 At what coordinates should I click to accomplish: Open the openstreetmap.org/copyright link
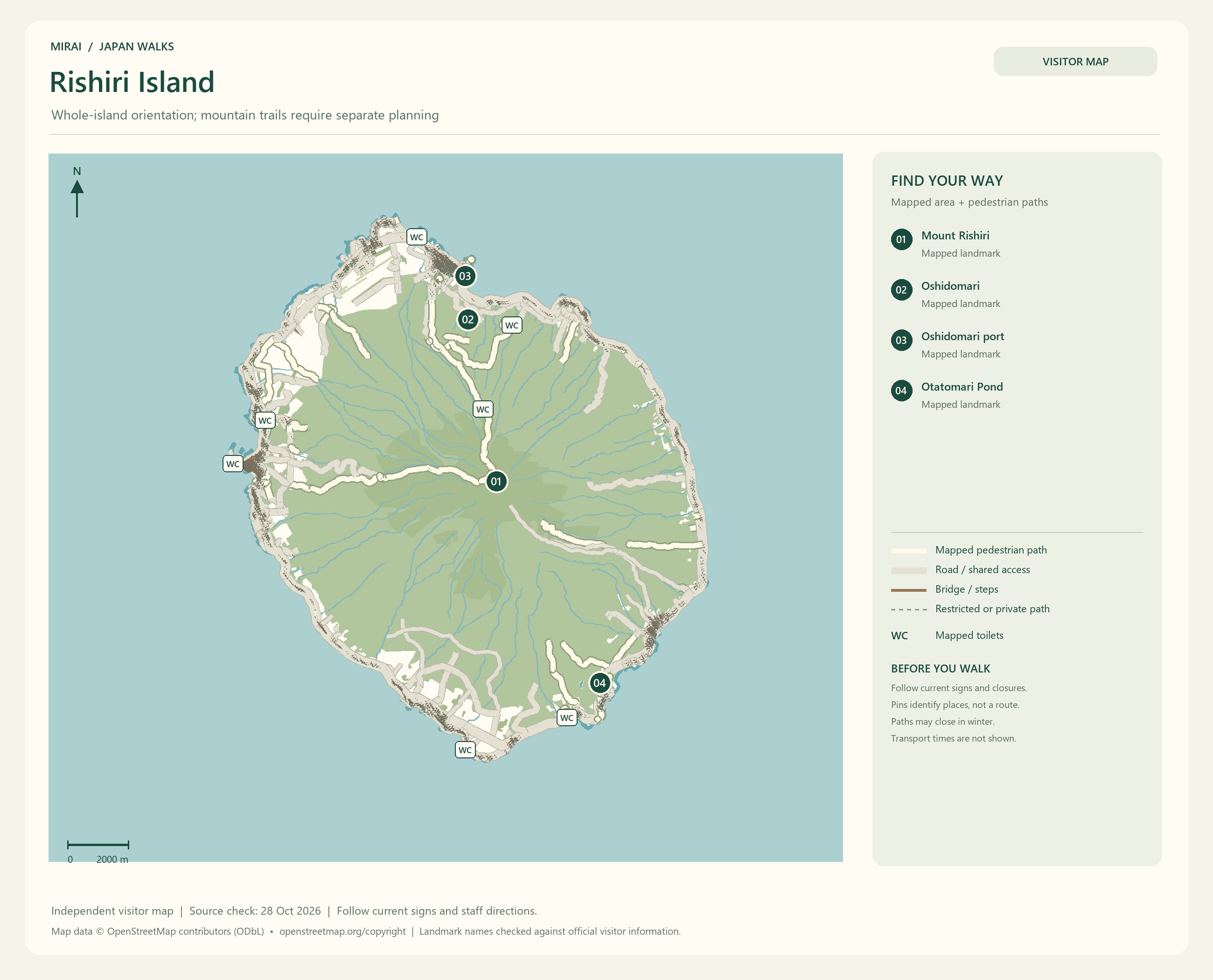point(342,931)
